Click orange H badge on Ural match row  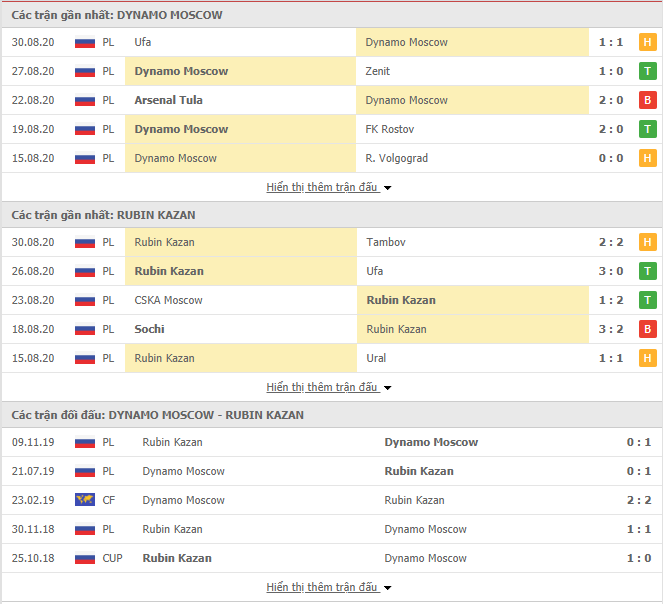(x=647, y=358)
